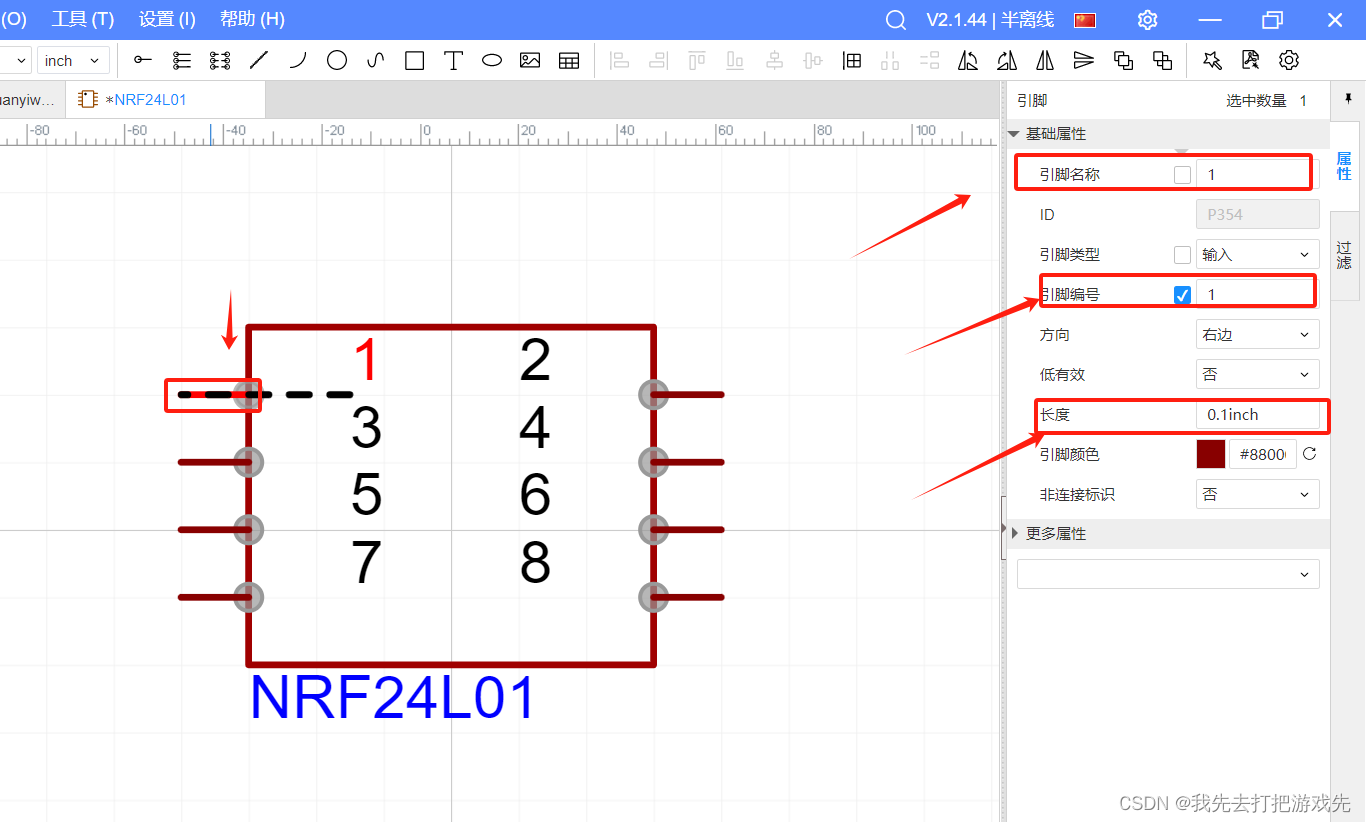The height and width of the screenshot is (822, 1366).
Task: Open the 低有效 dropdown
Action: (1257, 374)
